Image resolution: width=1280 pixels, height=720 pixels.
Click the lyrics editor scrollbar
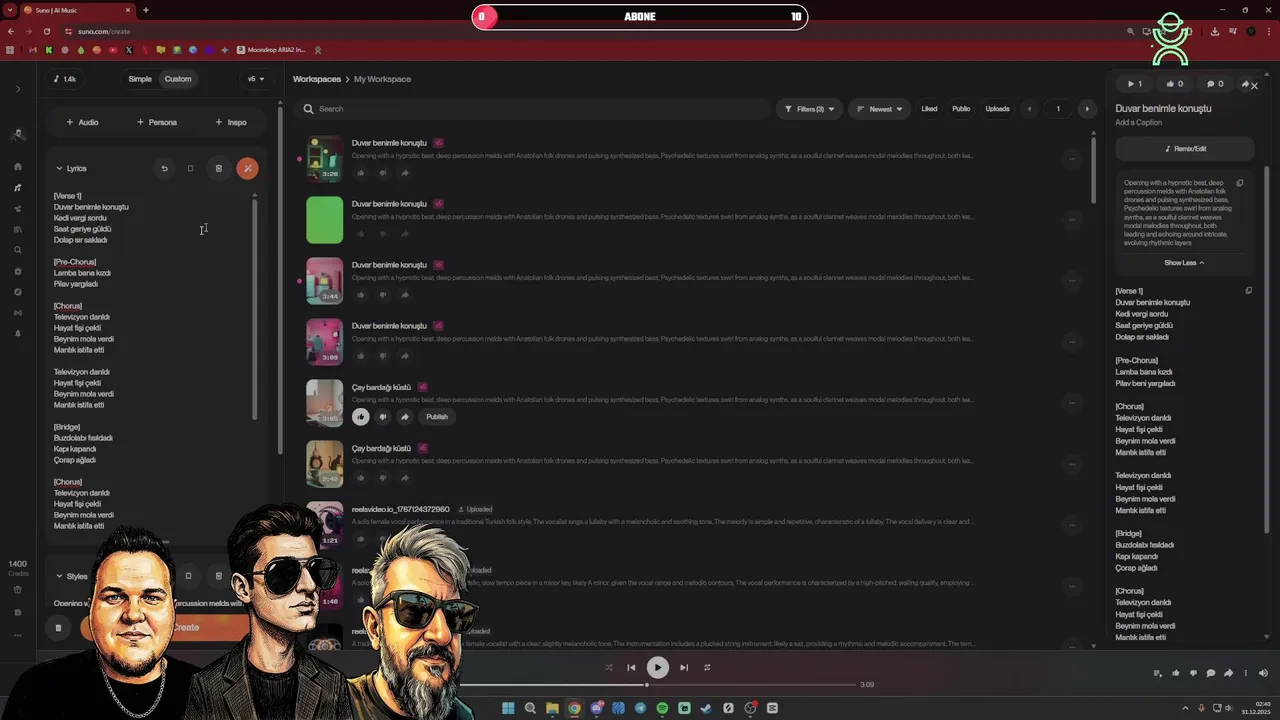pos(255,308)
